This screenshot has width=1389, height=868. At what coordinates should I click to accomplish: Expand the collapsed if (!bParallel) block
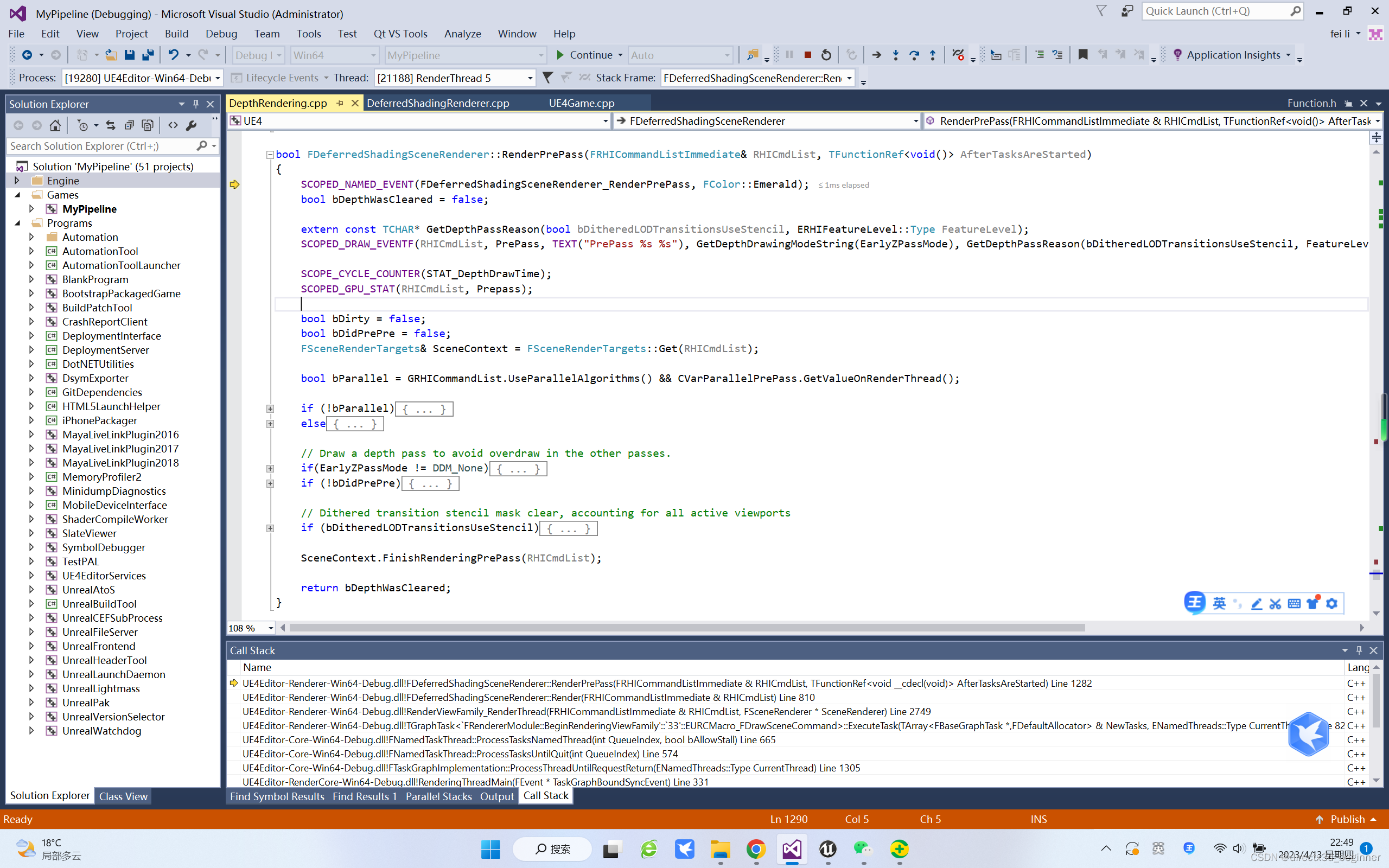coord(270,409)
